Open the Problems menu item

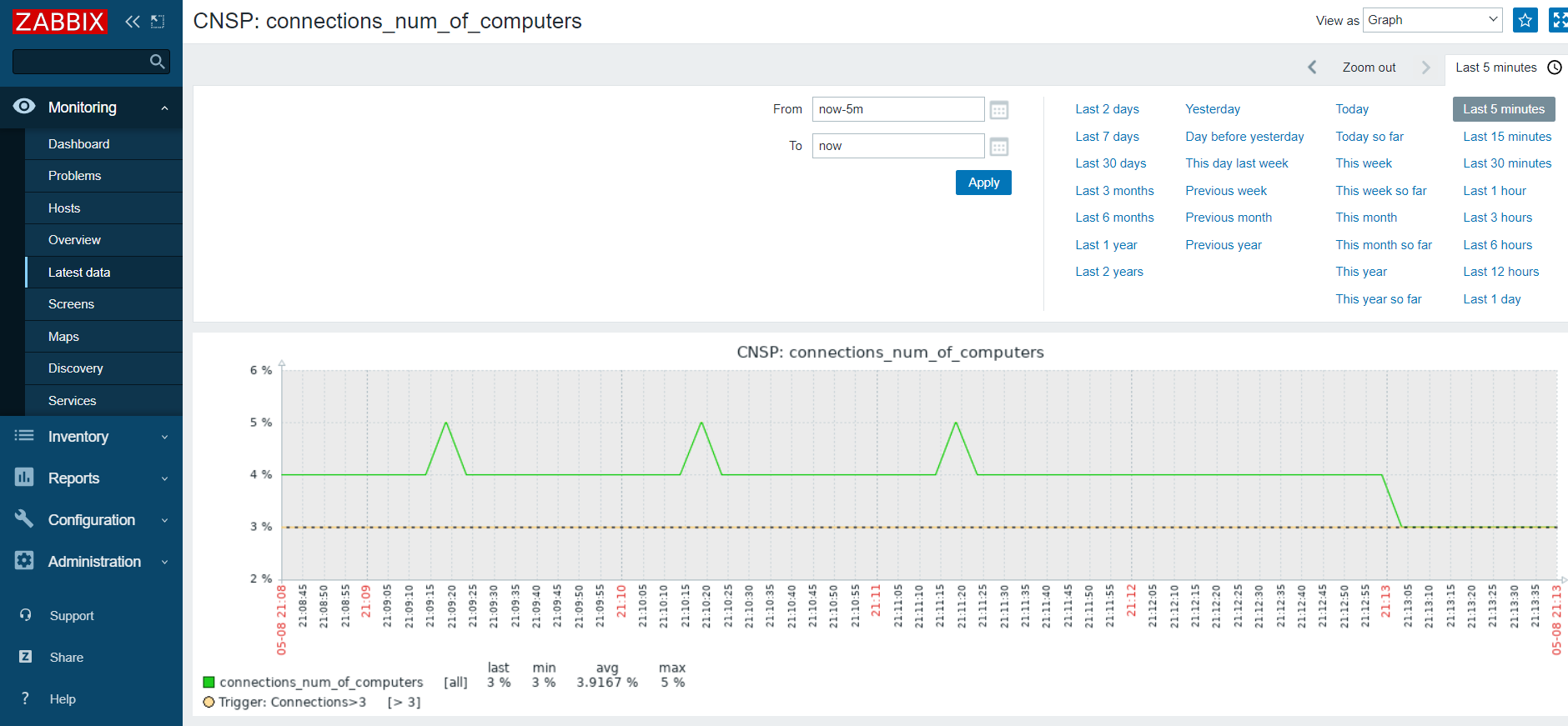(74, 176)
